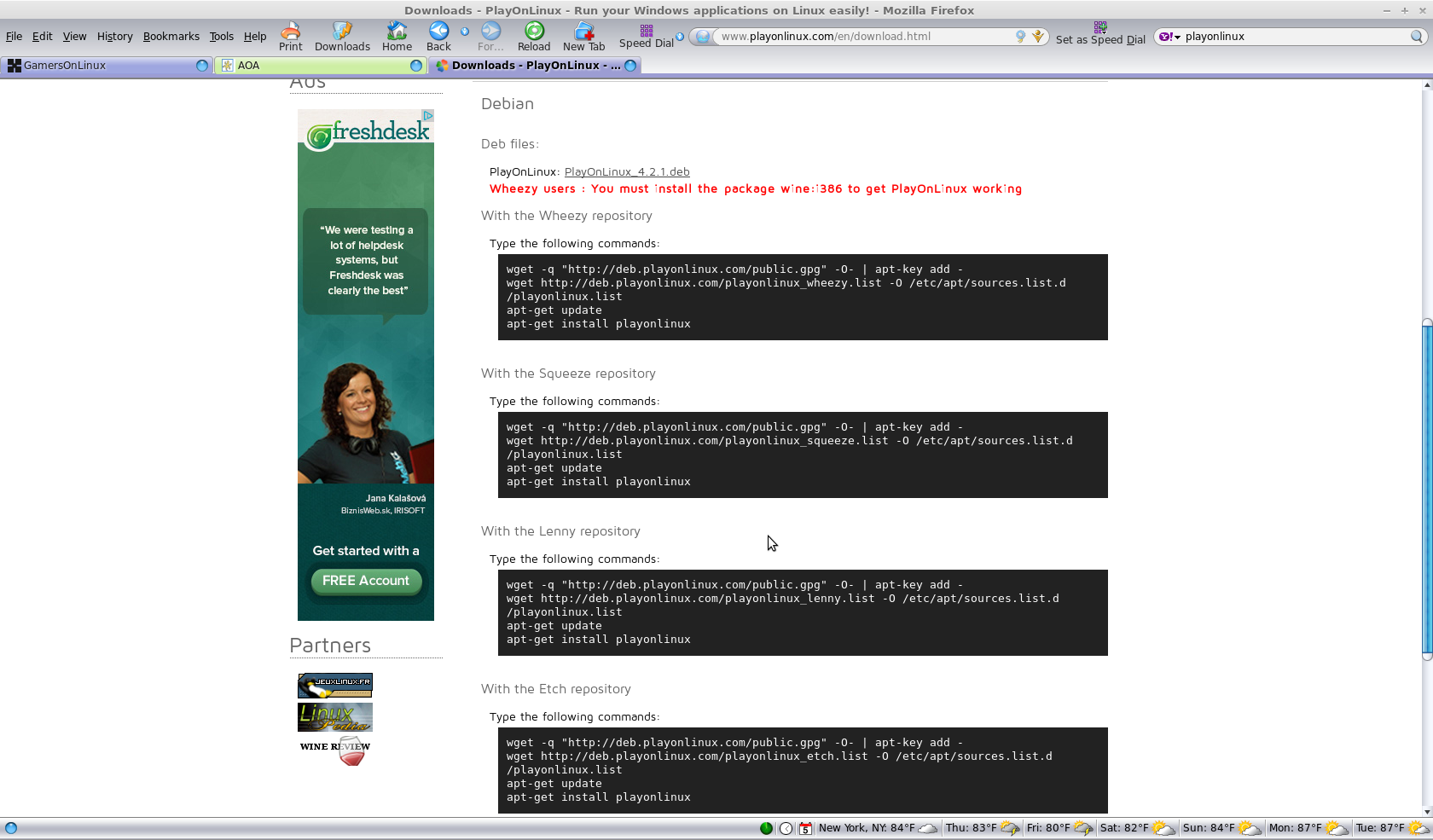Open the Help menu
This screenshot has height=840, width=1433.
click(x=255, y=37)
